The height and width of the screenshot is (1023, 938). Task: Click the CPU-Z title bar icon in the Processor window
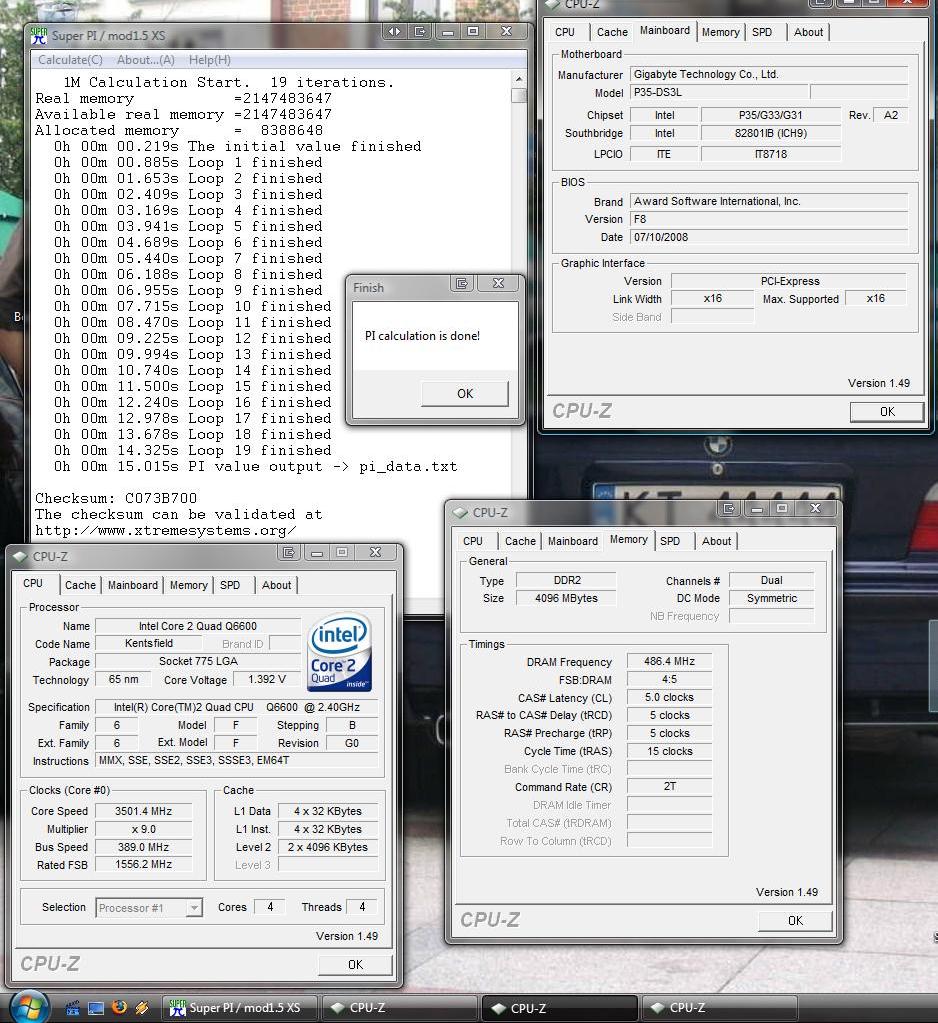pyautogui.click(x=21, y=557)
